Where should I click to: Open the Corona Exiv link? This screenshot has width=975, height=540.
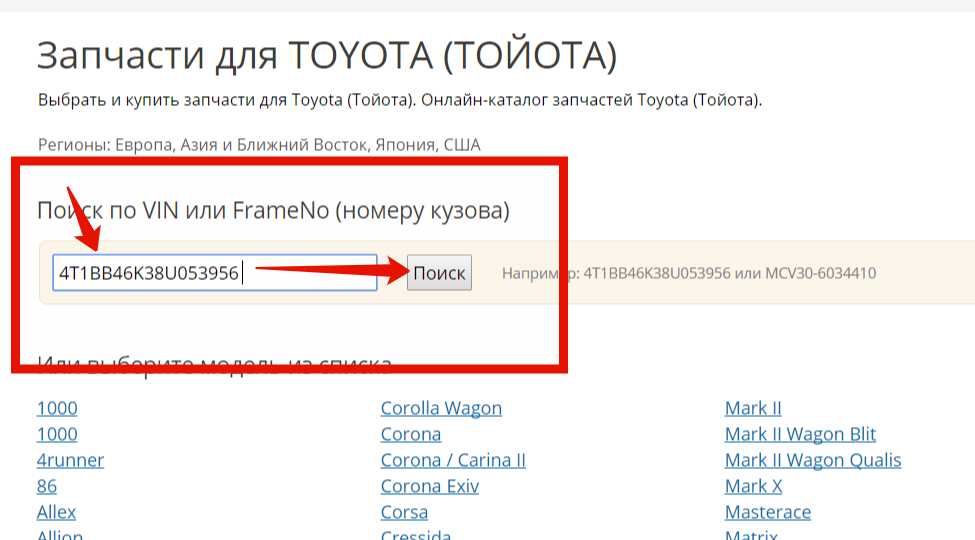pos(429,486)
